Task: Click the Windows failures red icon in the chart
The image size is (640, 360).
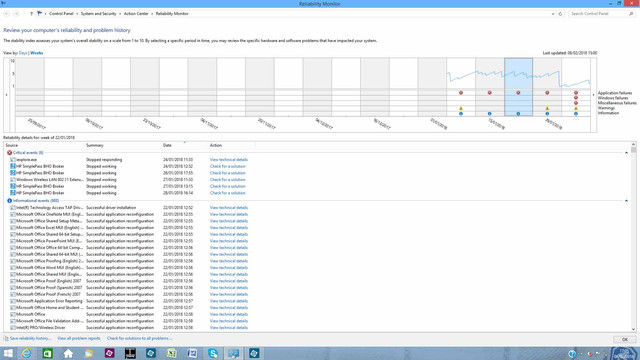Action: 576,98
